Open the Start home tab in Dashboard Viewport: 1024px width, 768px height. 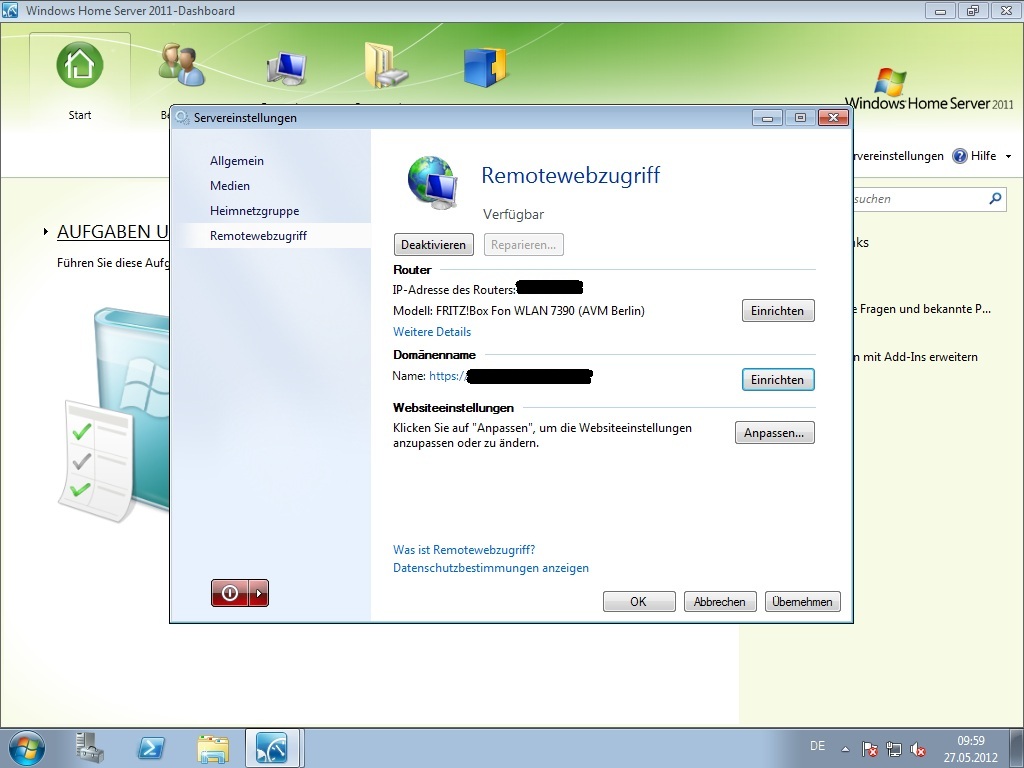80,80
